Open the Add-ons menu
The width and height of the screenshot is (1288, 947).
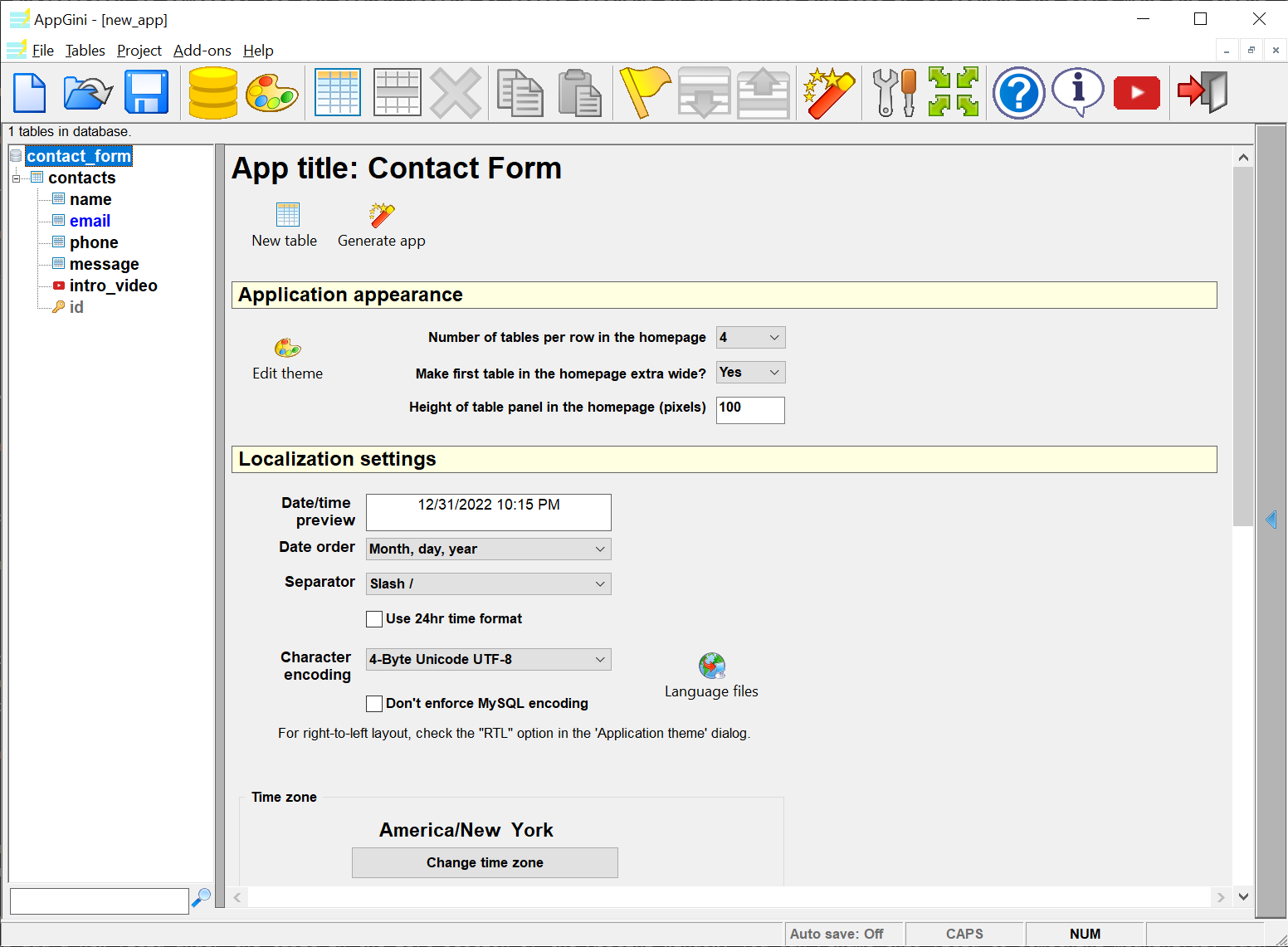click(202, 51)
